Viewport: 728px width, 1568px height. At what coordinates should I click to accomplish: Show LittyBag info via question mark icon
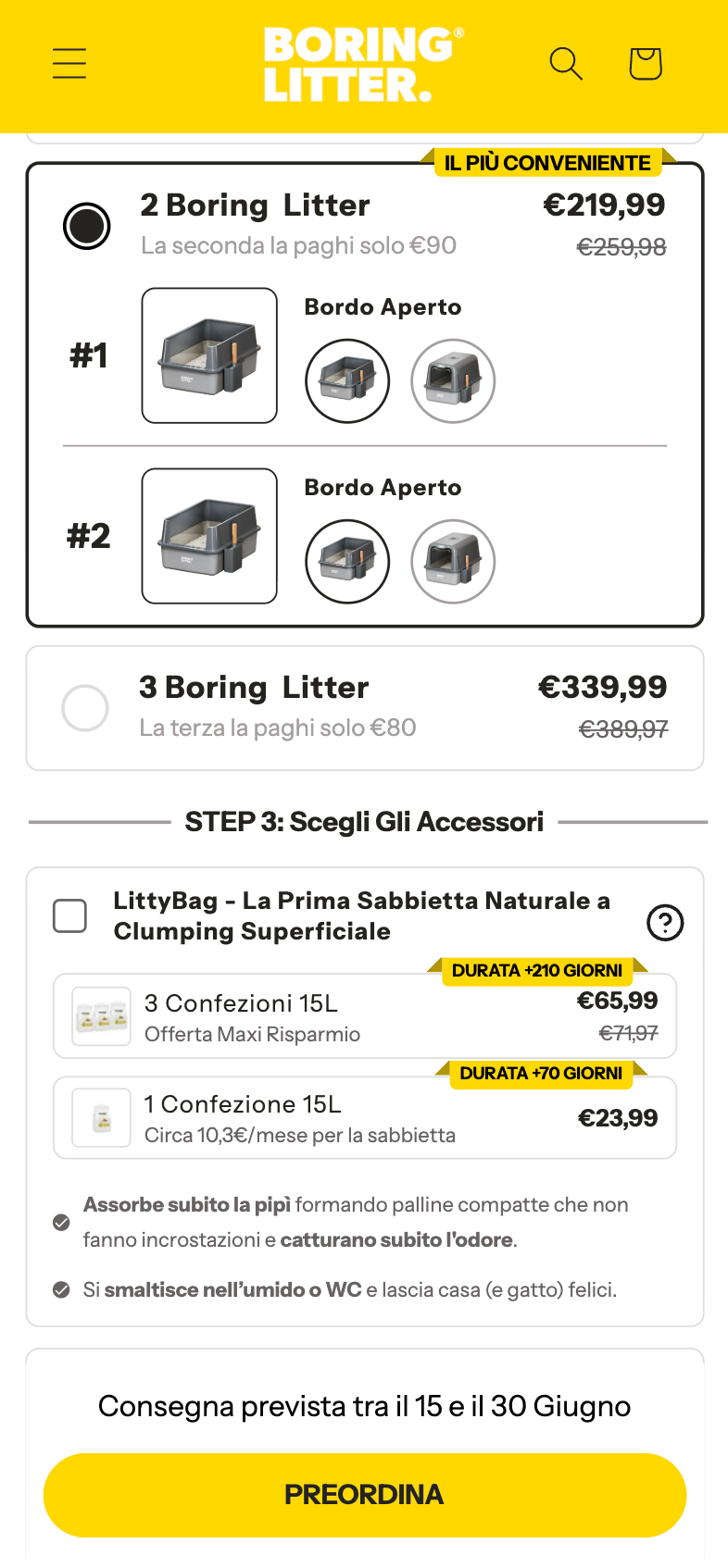(x=665, y=922)
